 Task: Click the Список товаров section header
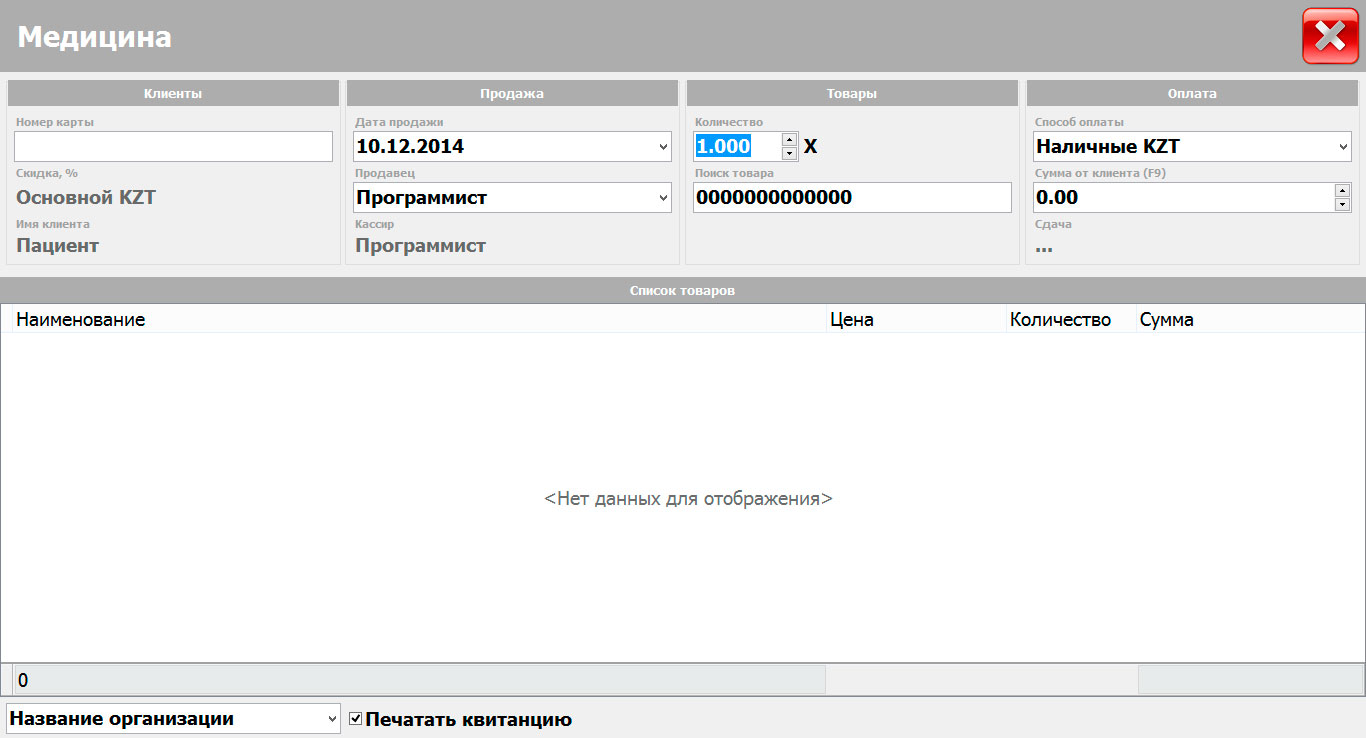tap(683, 290)
